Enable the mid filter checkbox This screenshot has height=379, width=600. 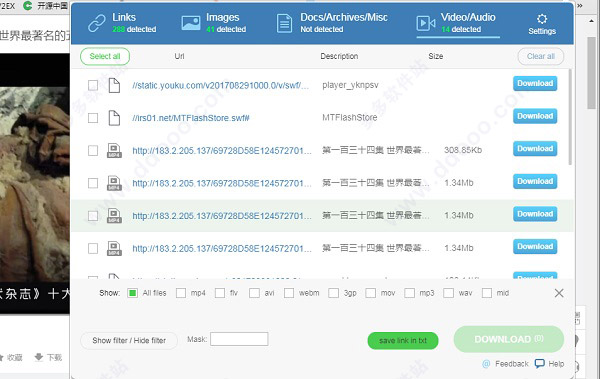487,293
